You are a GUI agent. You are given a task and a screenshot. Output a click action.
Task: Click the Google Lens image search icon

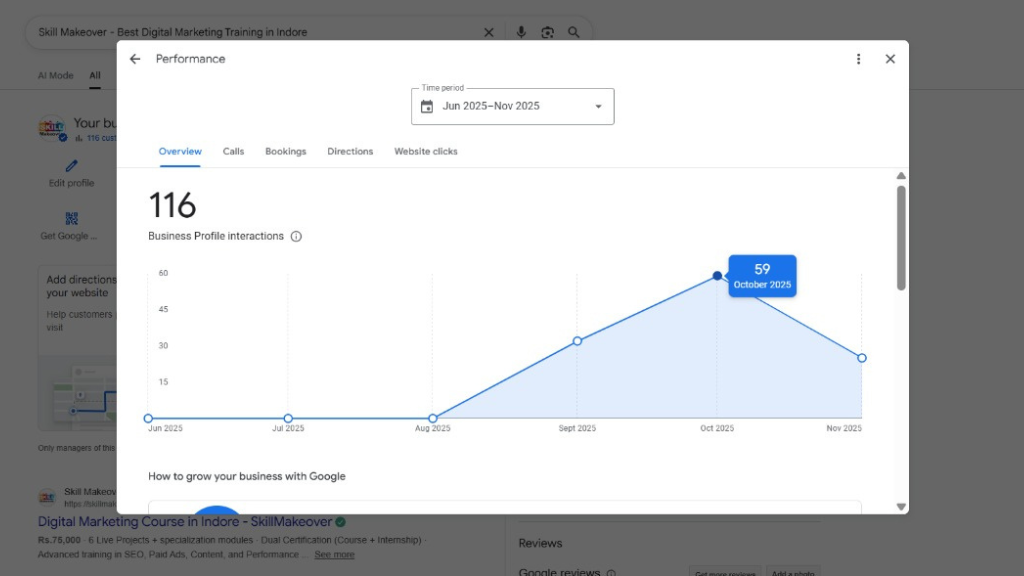point(547,32)
